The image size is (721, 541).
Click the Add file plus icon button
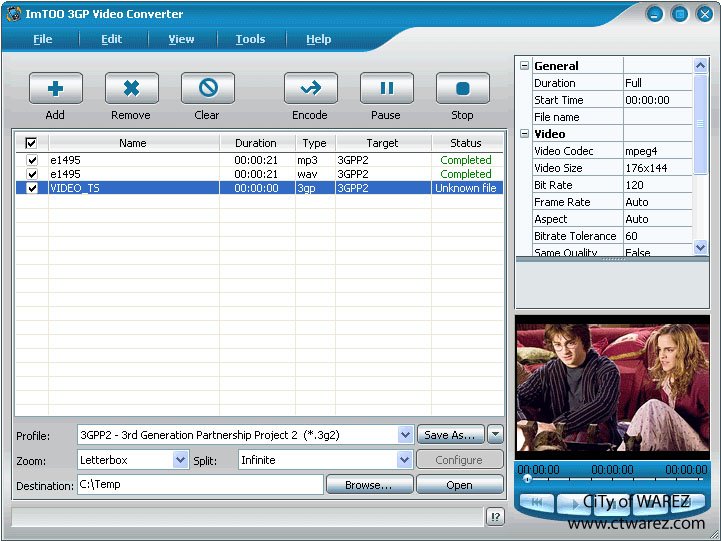56,88
